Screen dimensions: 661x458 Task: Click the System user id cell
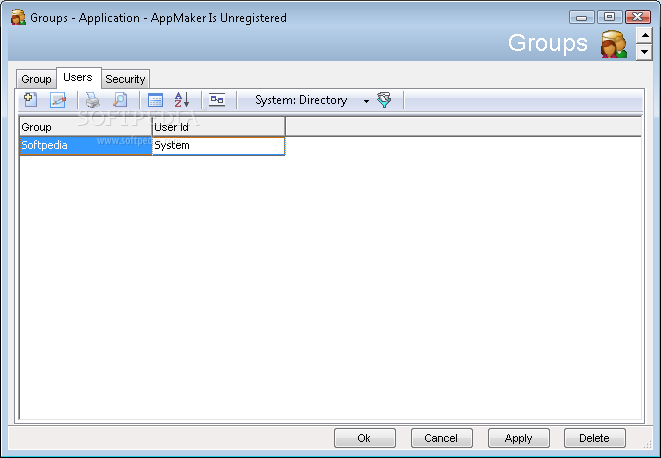click(x=218, y=145)
